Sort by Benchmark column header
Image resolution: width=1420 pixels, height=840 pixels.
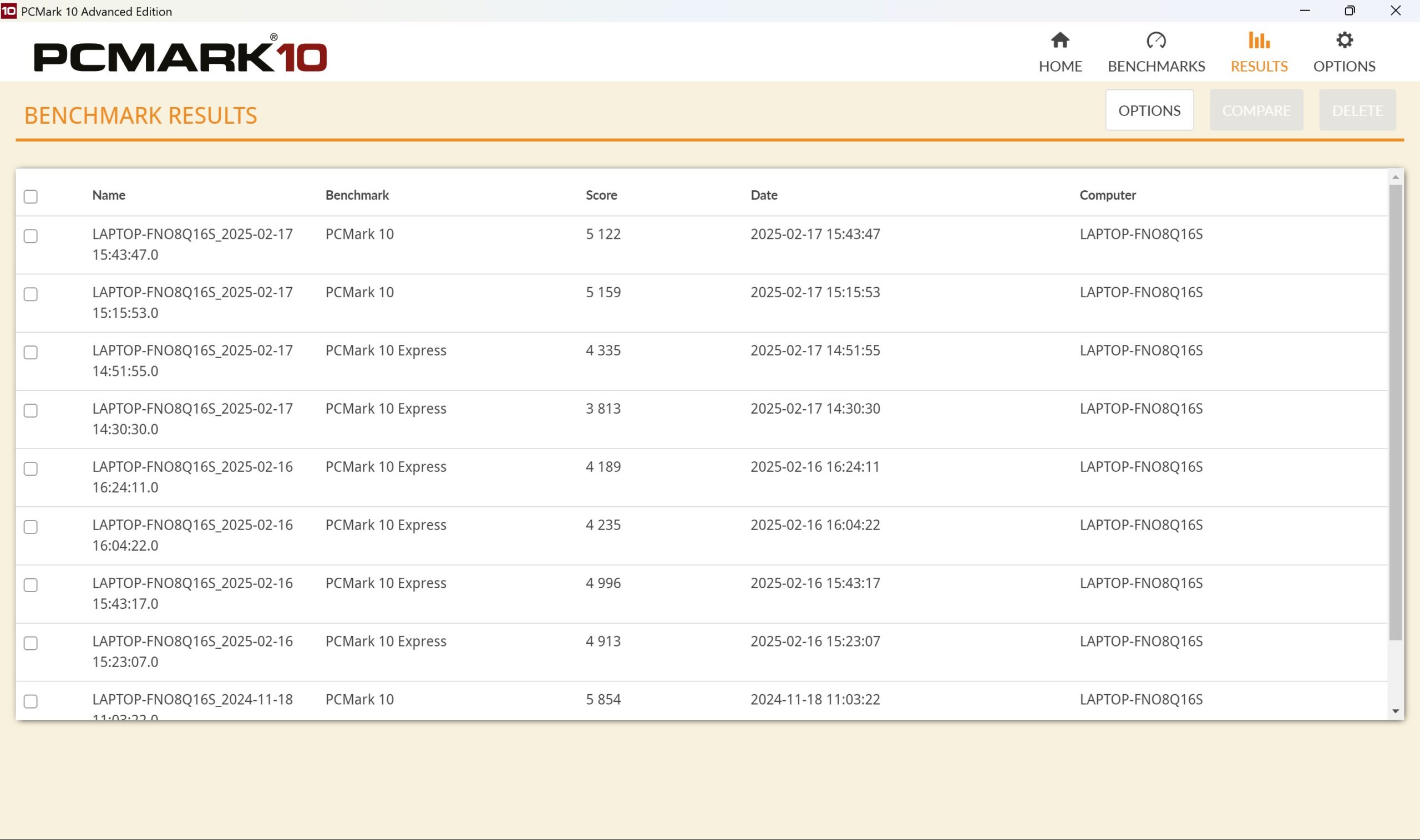tap(357, 195)
